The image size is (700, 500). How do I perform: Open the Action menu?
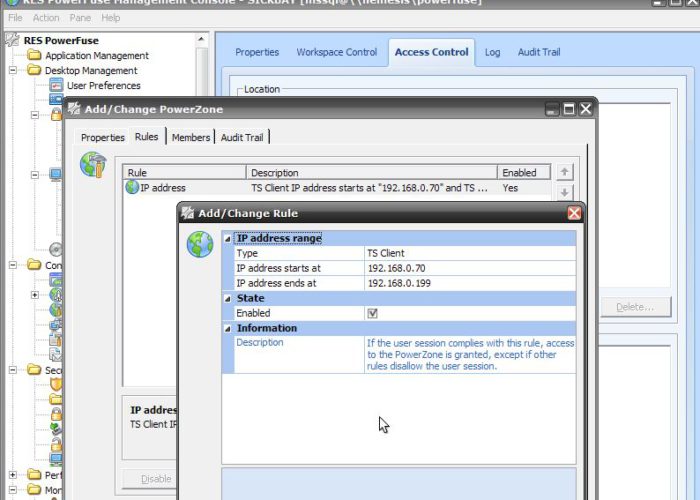coord(46,18)
